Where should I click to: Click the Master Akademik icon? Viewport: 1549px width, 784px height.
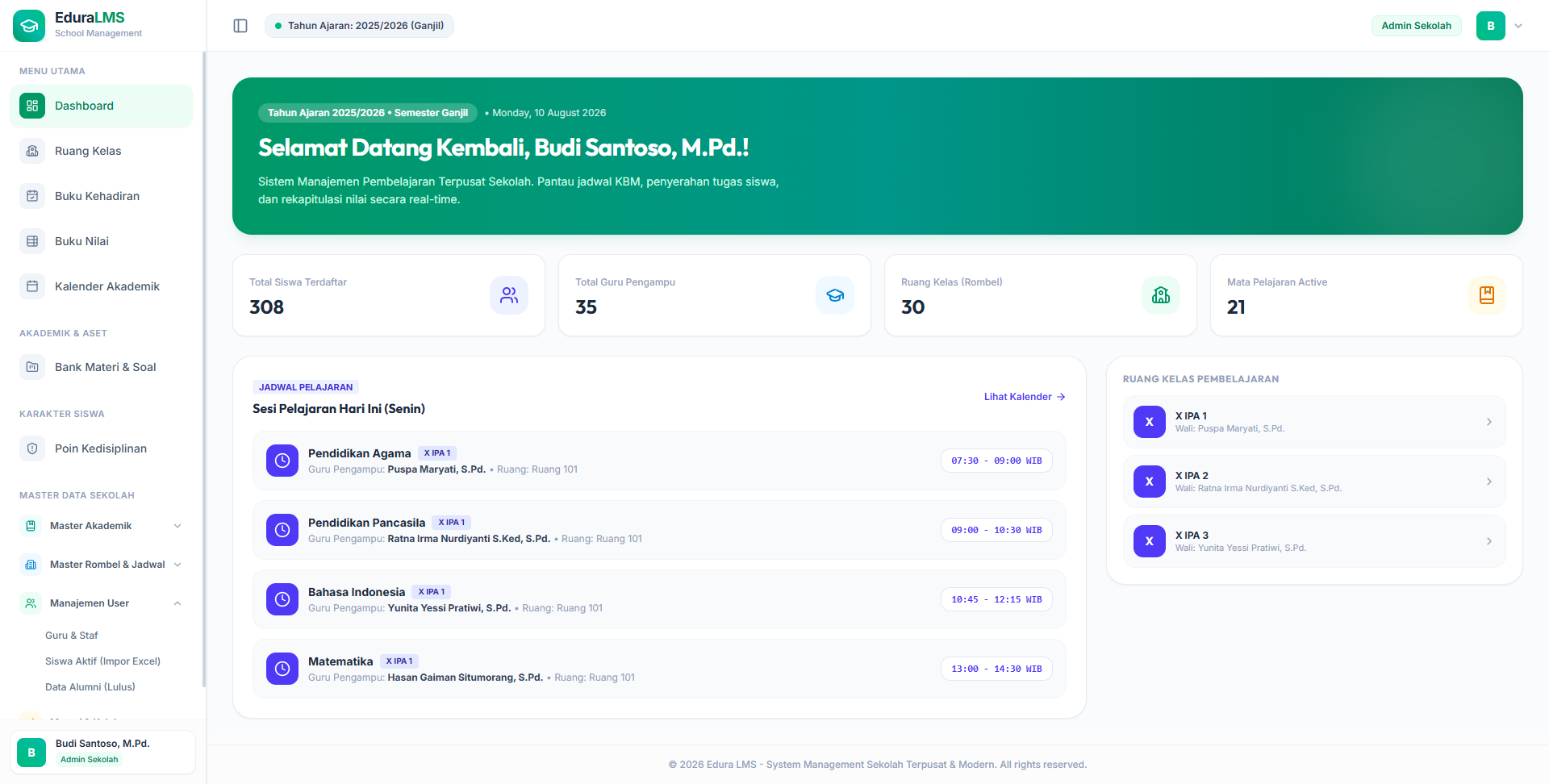[x=31, y=526]
